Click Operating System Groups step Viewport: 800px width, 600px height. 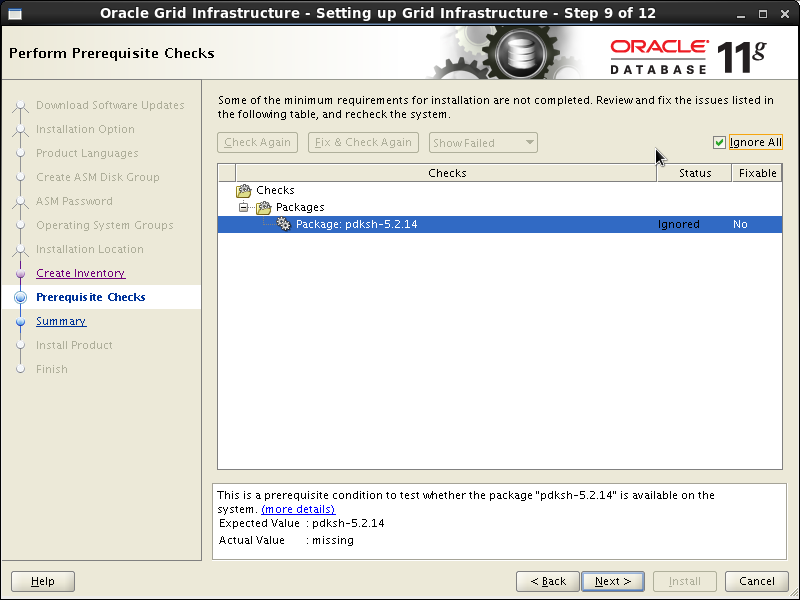[x=105, y=225]
